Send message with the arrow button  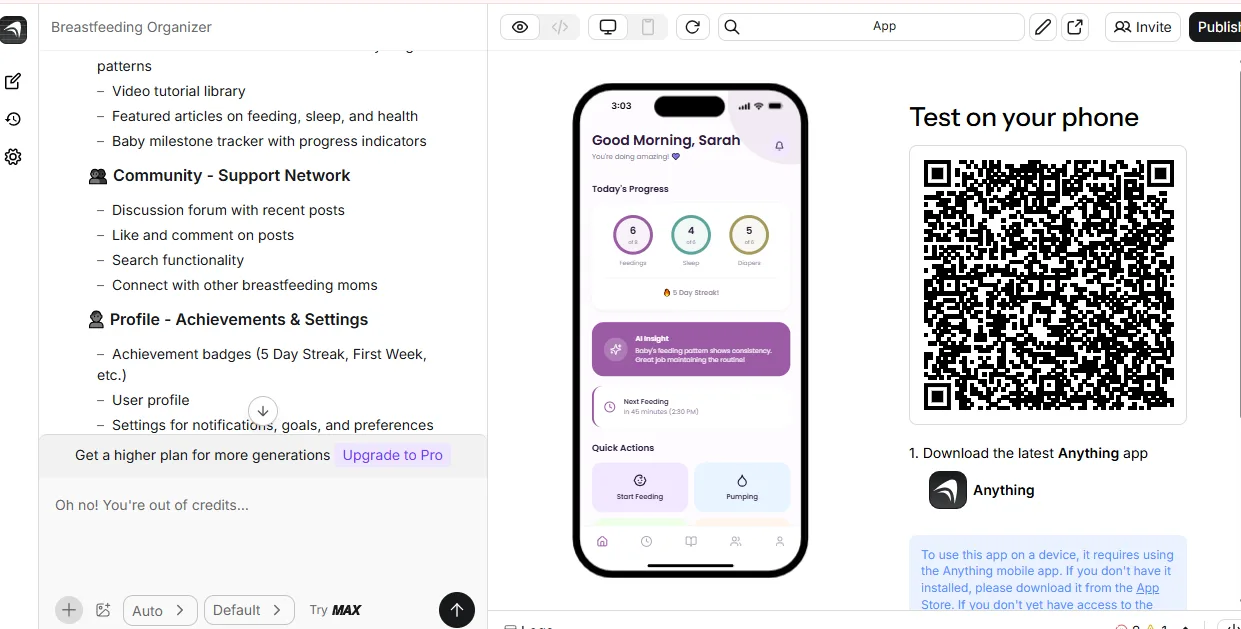tap(457, 610)
